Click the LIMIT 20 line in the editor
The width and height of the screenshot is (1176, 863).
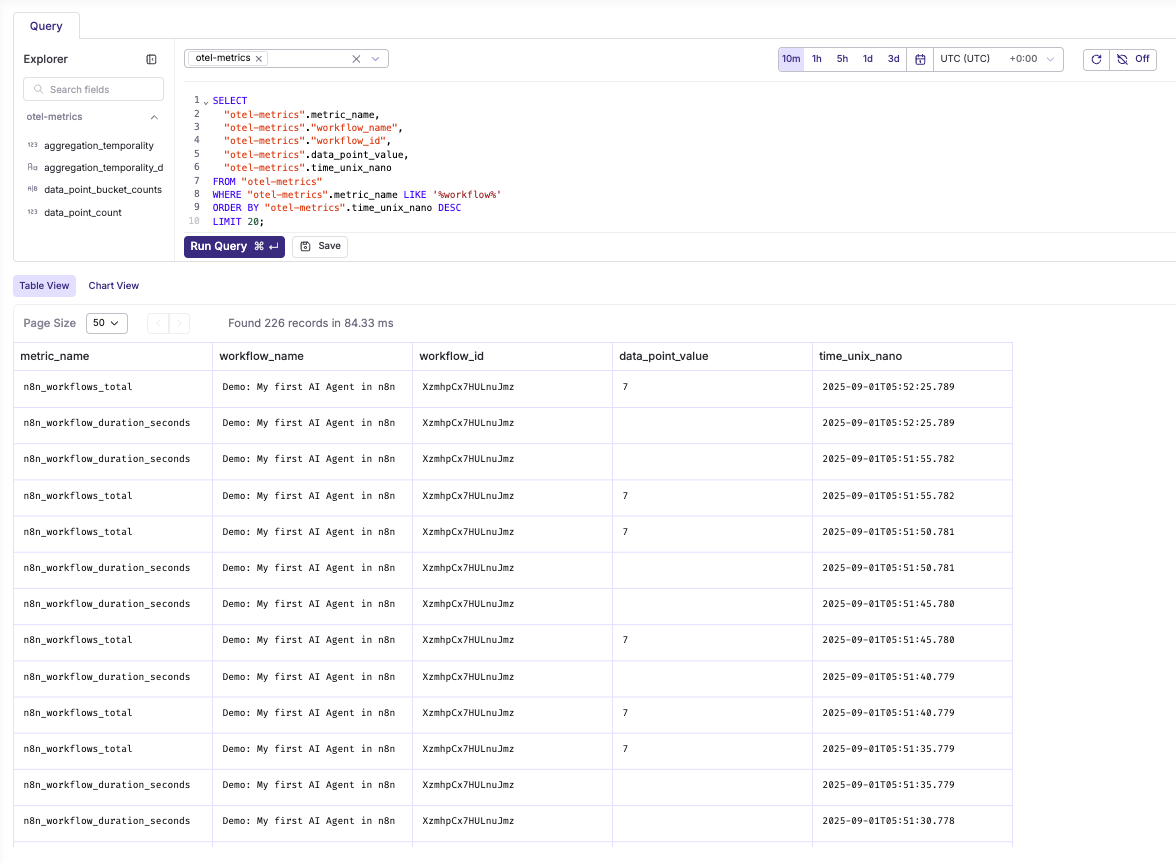(x=238, y=222)
